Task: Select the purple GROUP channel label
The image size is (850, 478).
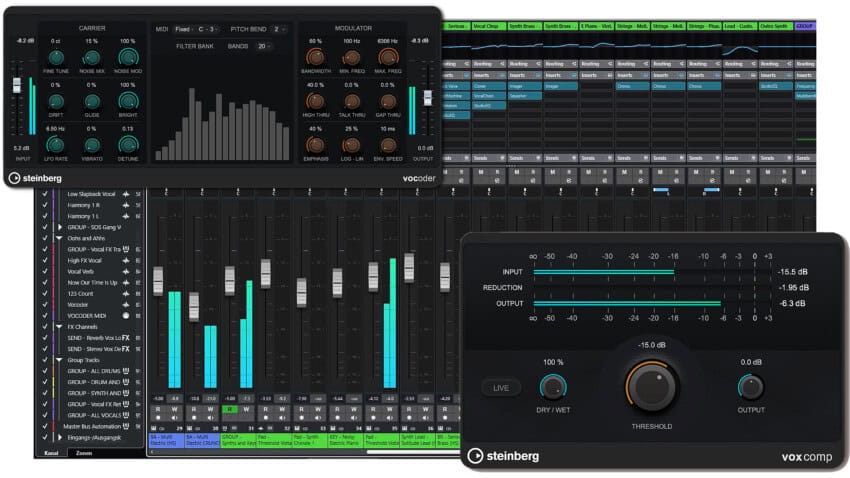Action: (805, 26)
